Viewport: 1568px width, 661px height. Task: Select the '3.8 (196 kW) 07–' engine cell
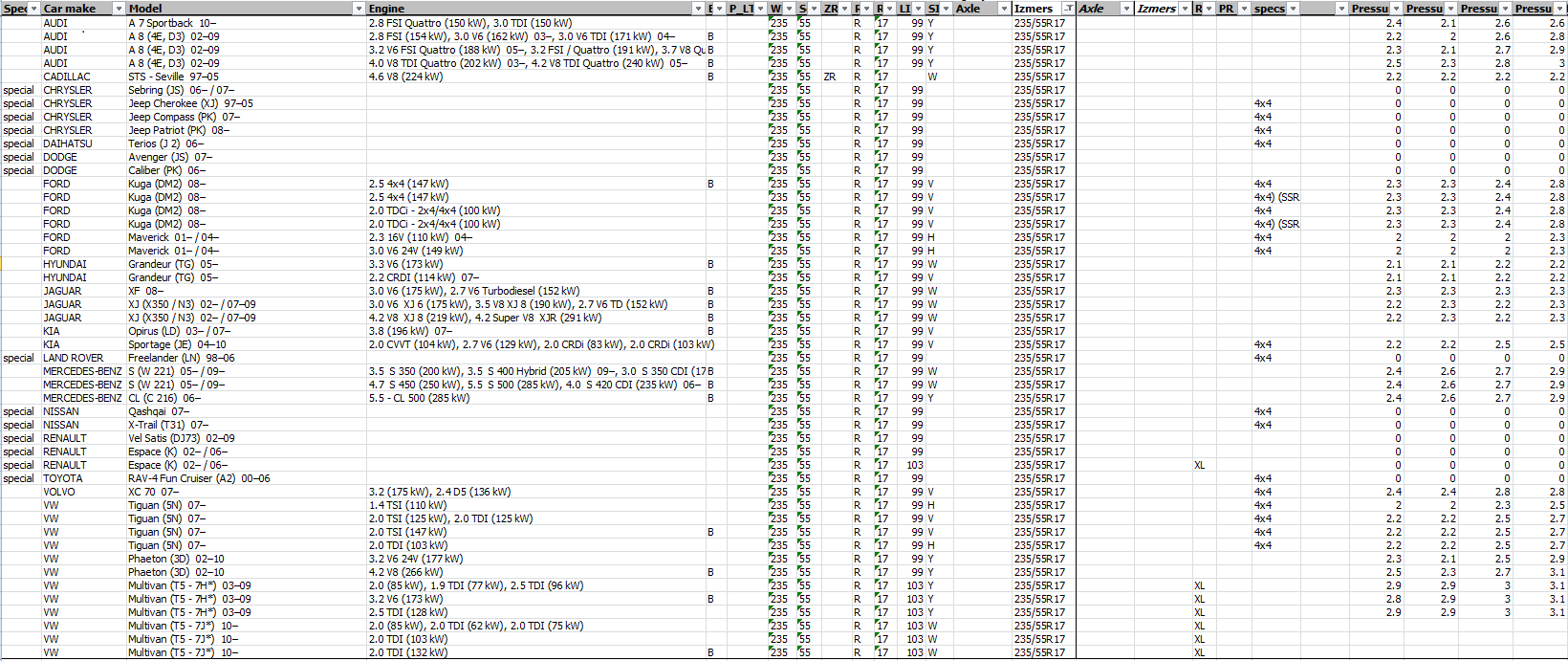tap(535, 331)
